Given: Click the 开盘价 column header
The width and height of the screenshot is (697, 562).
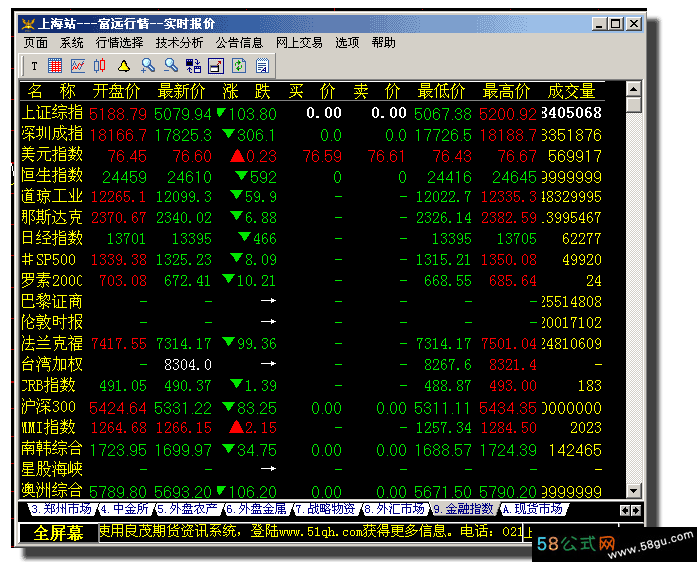Looking at the screenshot, I should (x=116, y=91).
